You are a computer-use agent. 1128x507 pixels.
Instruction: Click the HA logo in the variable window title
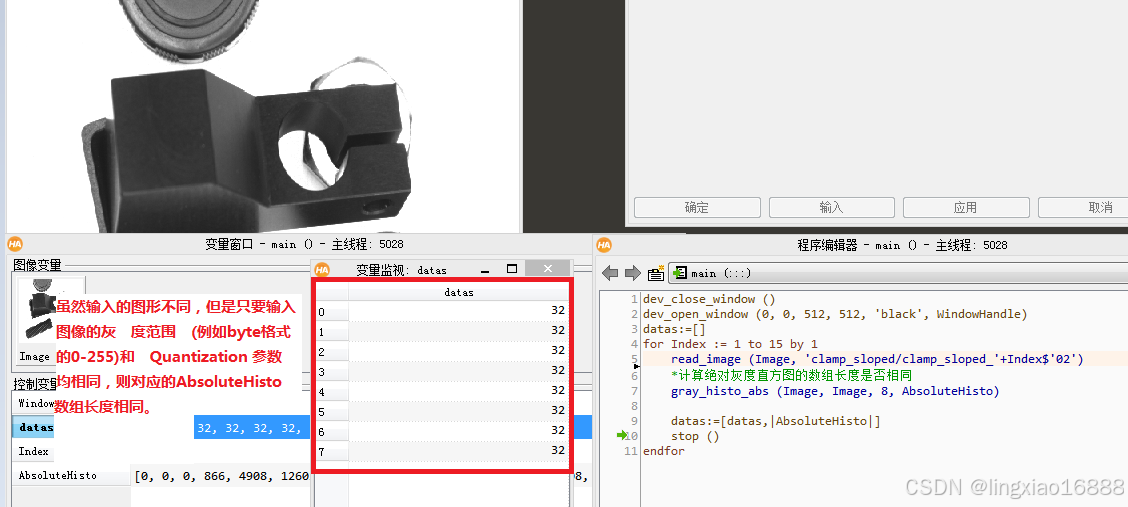pos(17,245)
